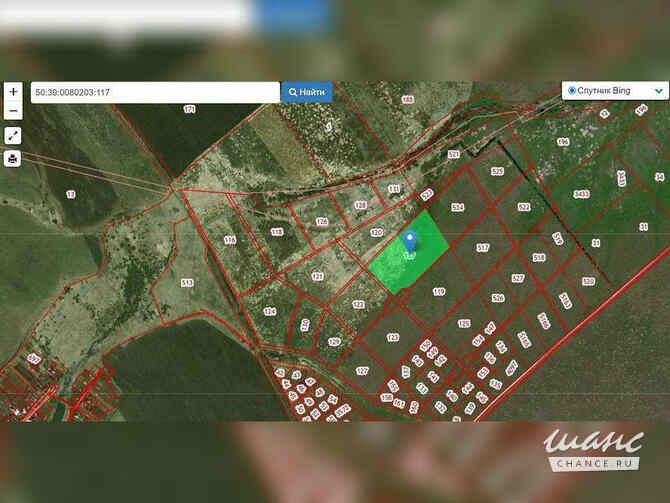This screenshot has width=670, height=503.
Task: Expand layer list via chevron arrow
Action: pos(658,91)
